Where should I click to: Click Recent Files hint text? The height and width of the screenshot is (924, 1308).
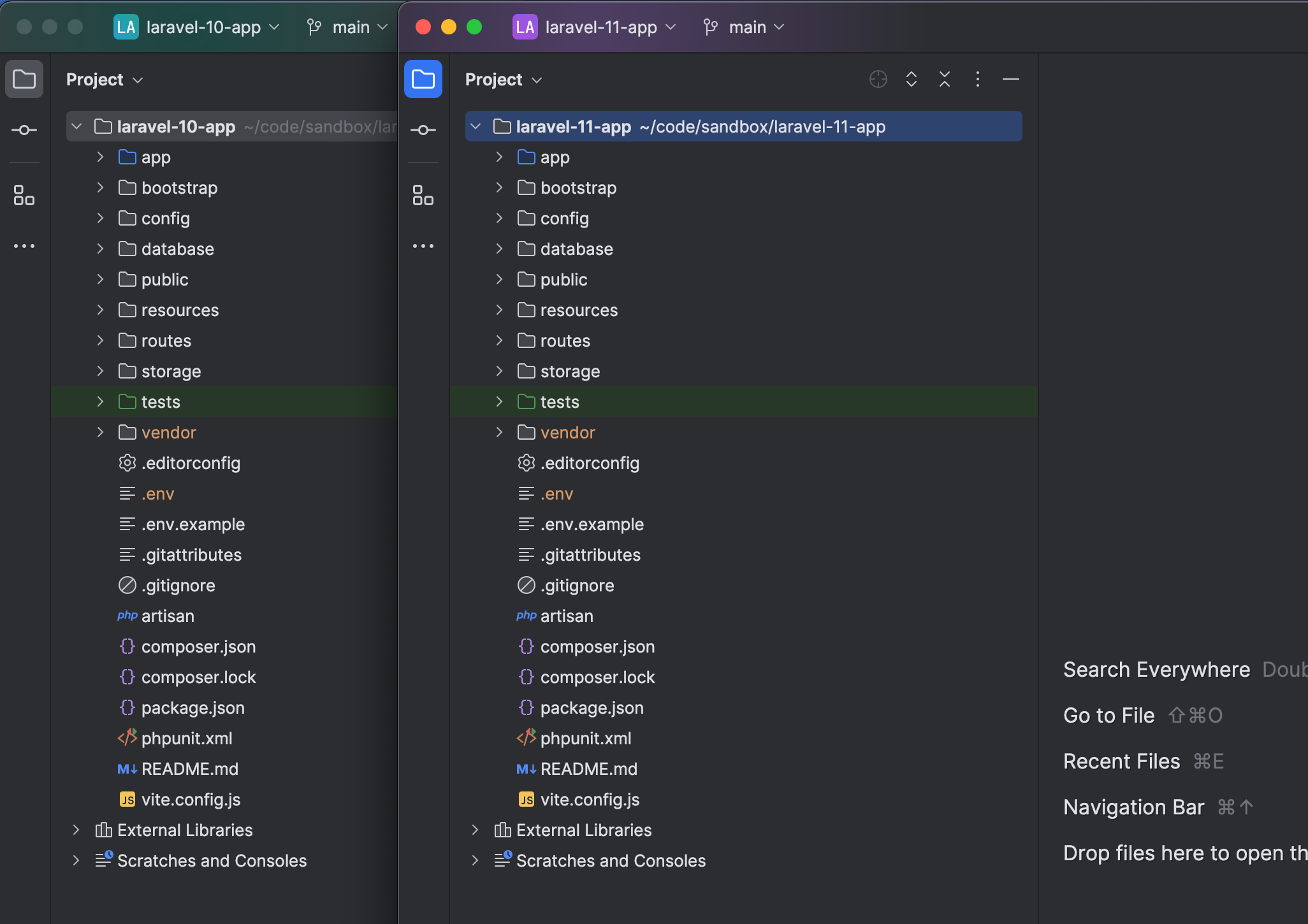1121,761
